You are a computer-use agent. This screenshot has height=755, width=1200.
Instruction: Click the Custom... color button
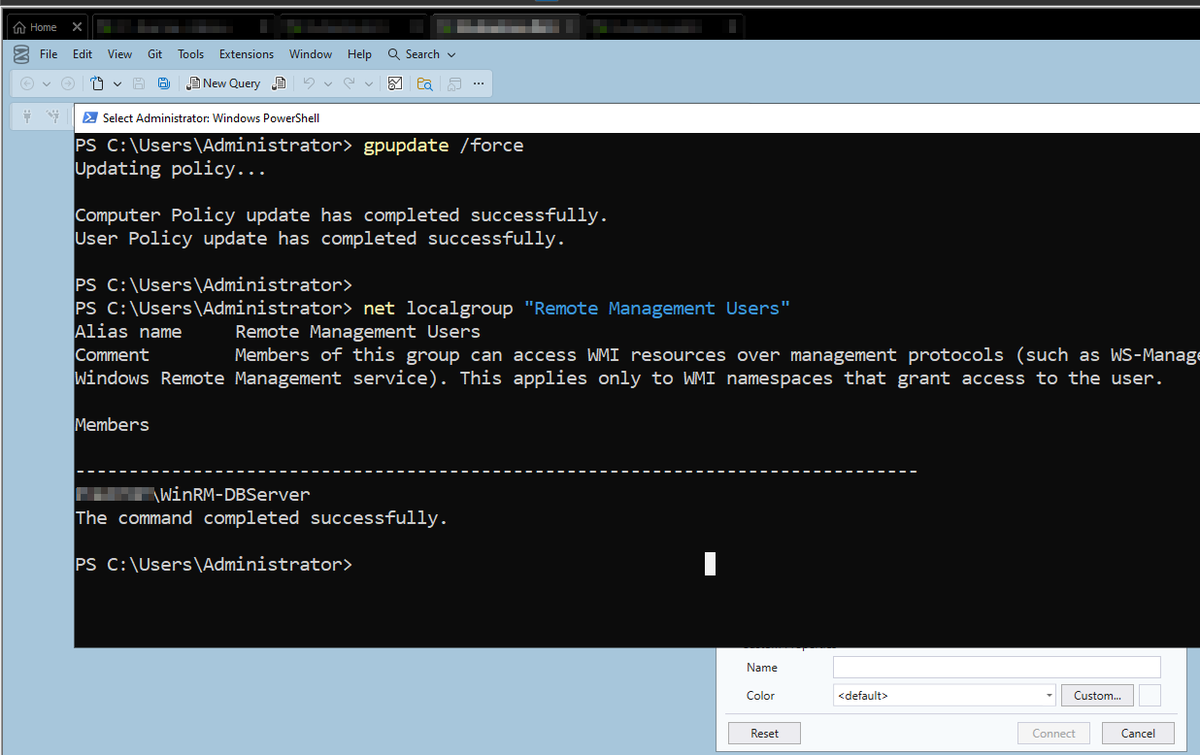coord(1097,695)
